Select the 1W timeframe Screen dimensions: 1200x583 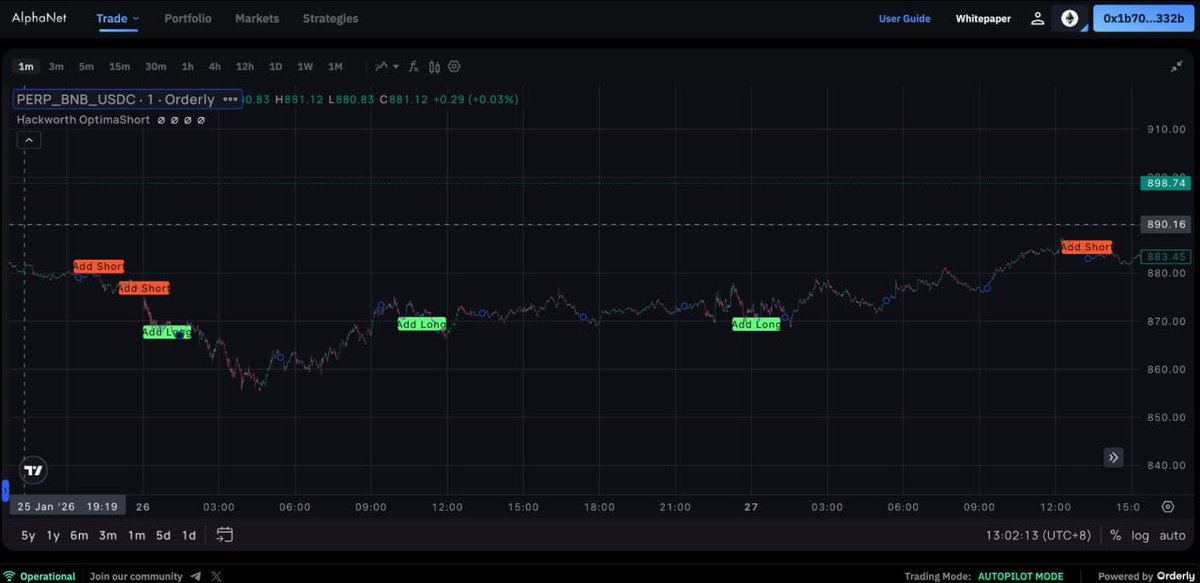coord(305,67)
